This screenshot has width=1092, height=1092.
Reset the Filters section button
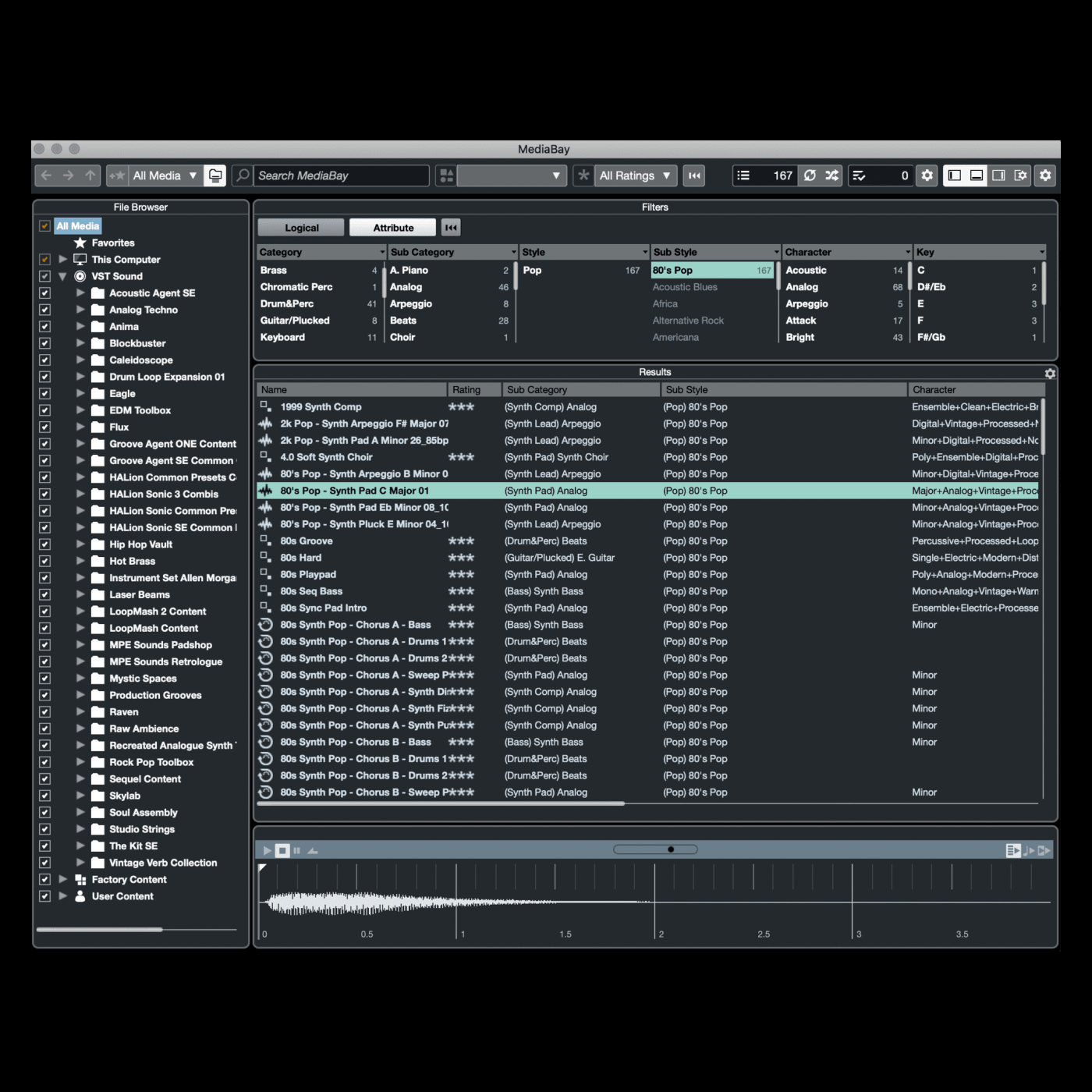[x=451, y=228]
